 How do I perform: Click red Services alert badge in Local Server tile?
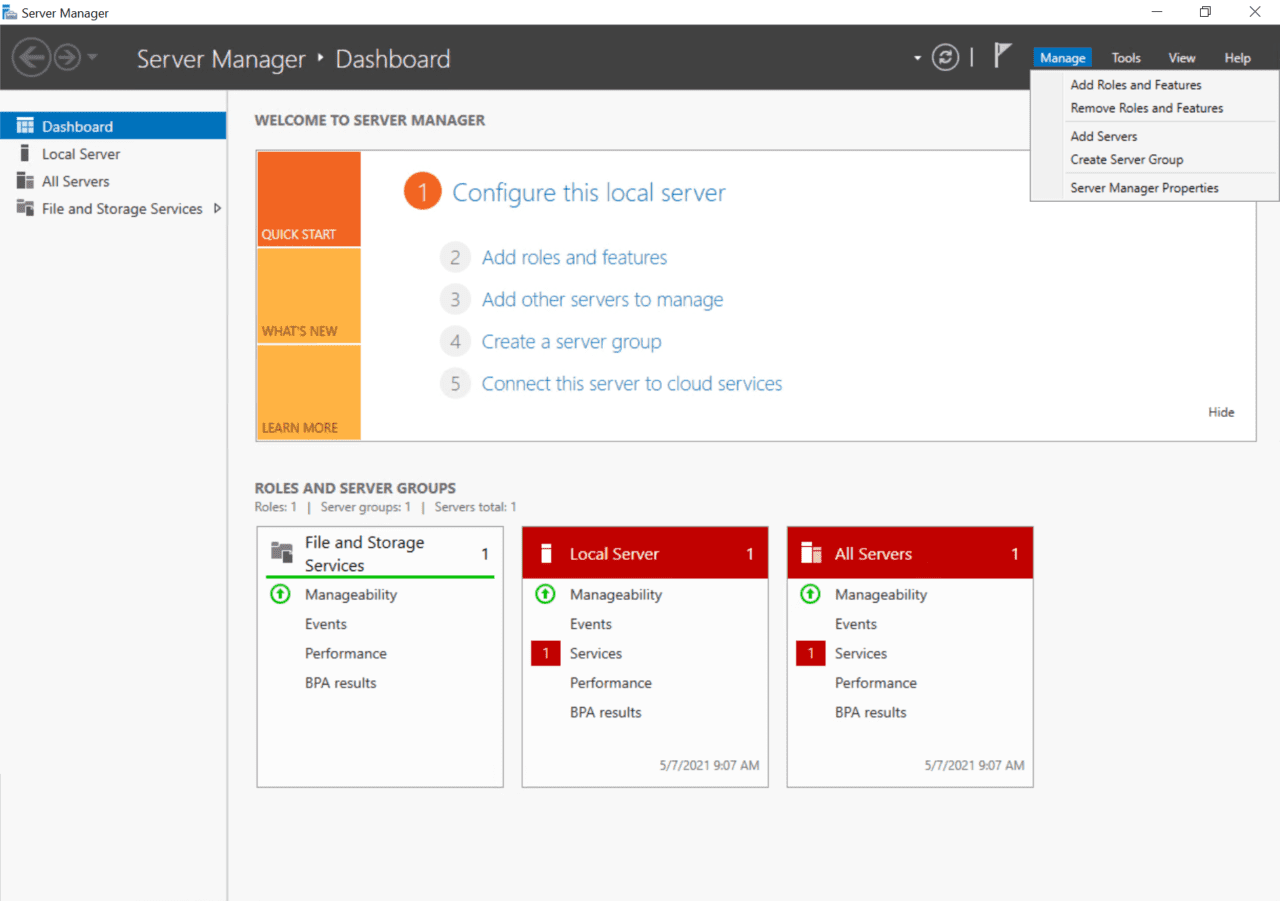[x=546, y=653]
